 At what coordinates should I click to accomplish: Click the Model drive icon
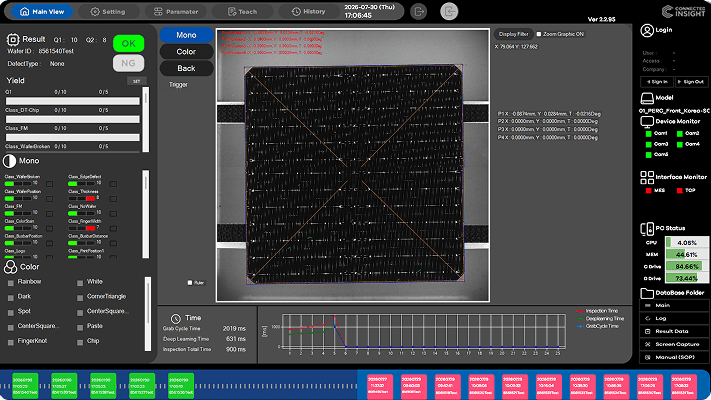point(647,98)
